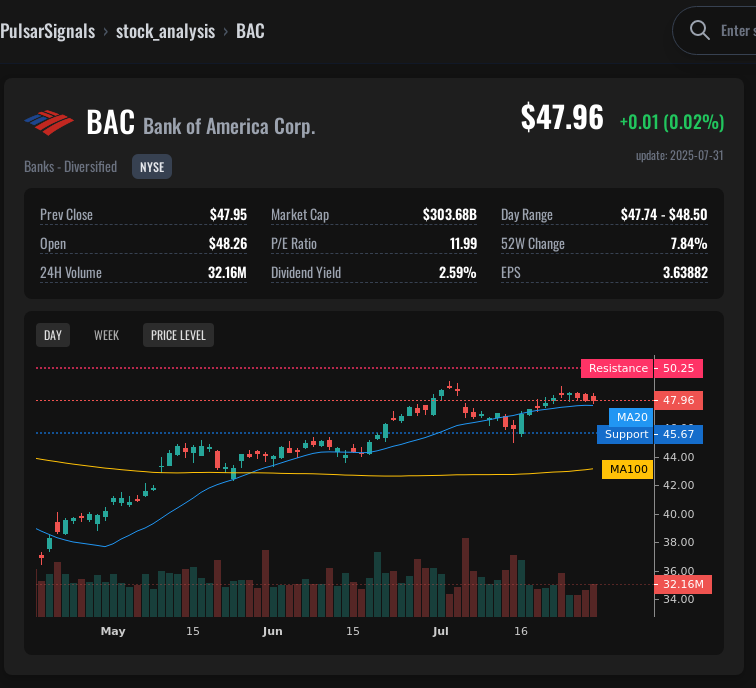Click the Jul axis label
This screenshot has width=756, height=688.
tap(441, 631)
